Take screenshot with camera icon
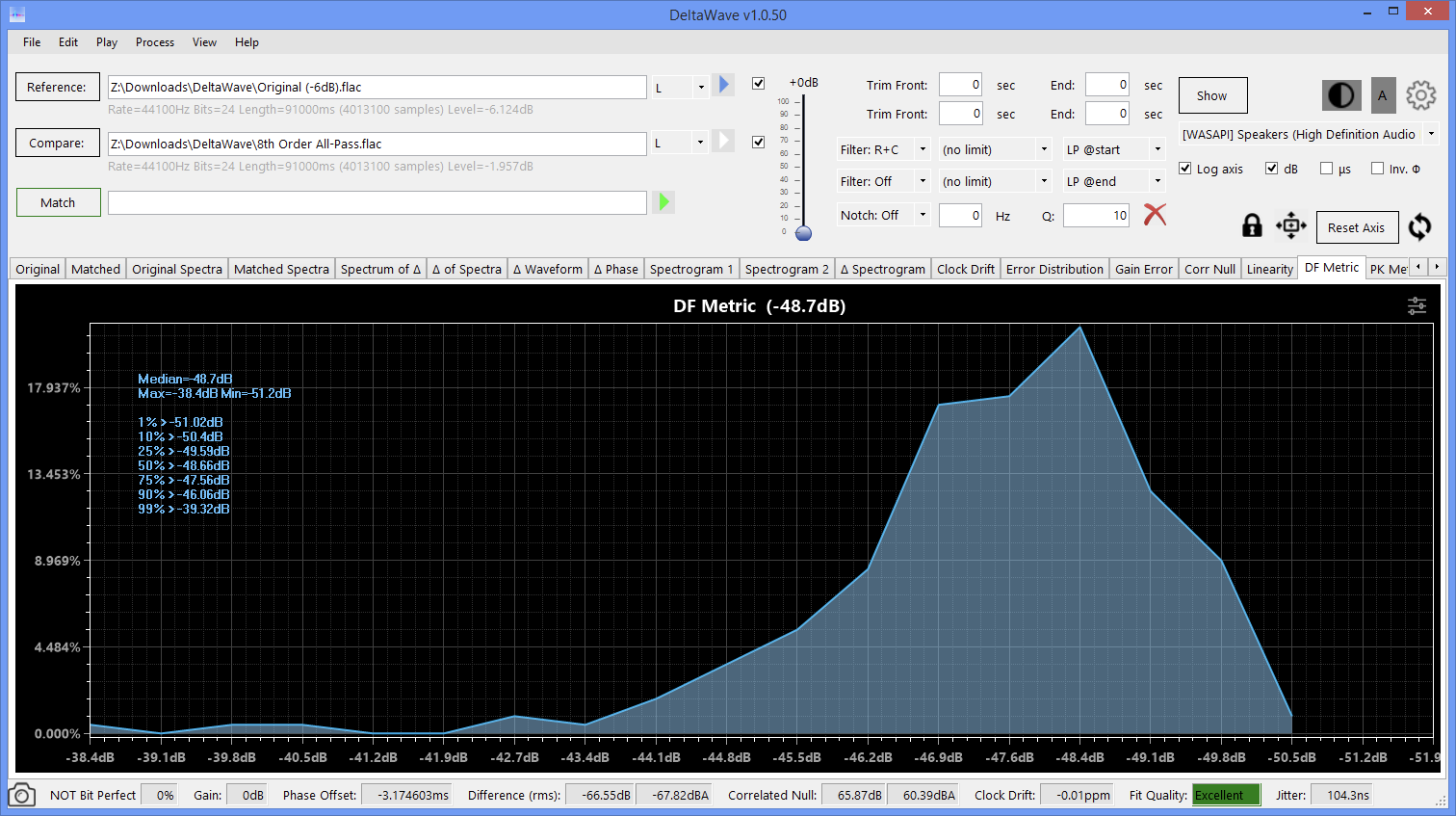 tap(21, 795)
